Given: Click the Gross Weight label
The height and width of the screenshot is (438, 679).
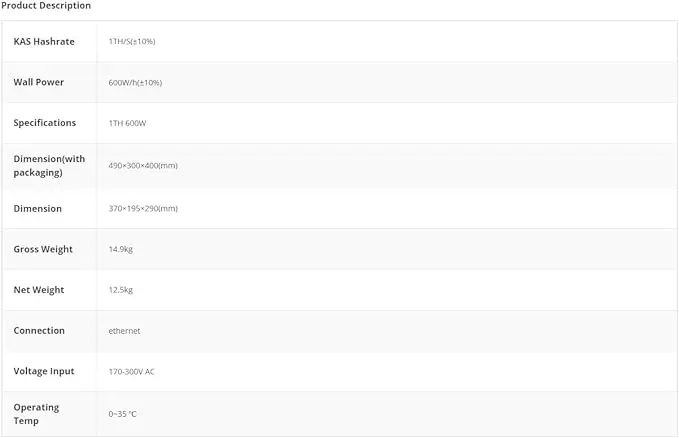Looking at the screenshot, I should [x=43, y=249].
